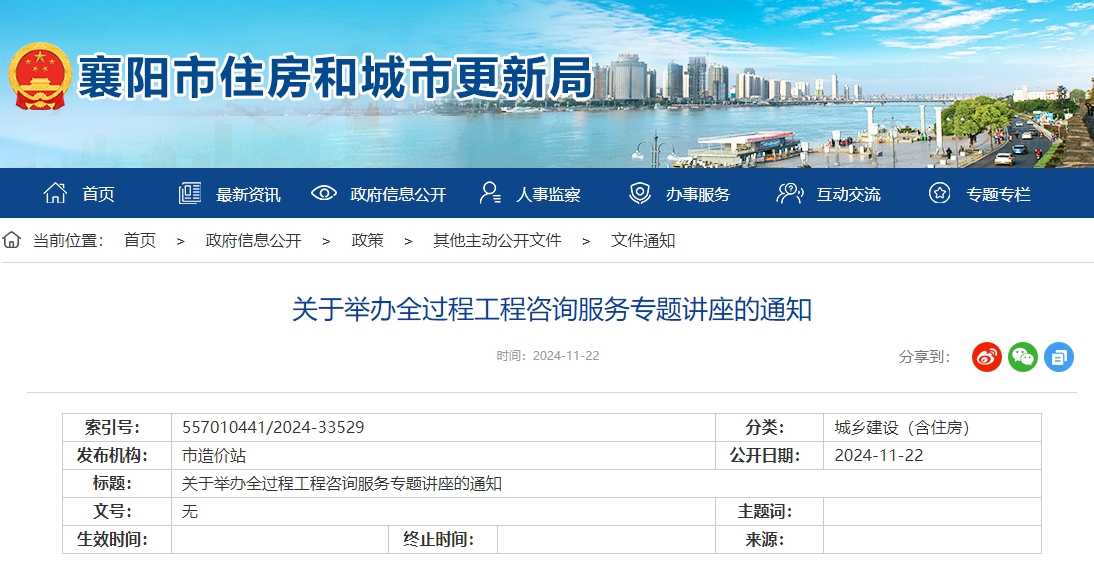The width and height of the screenshot is (1094, 571).
Task: Open the 最新资讯 menu item
Action: coord(248,195)
